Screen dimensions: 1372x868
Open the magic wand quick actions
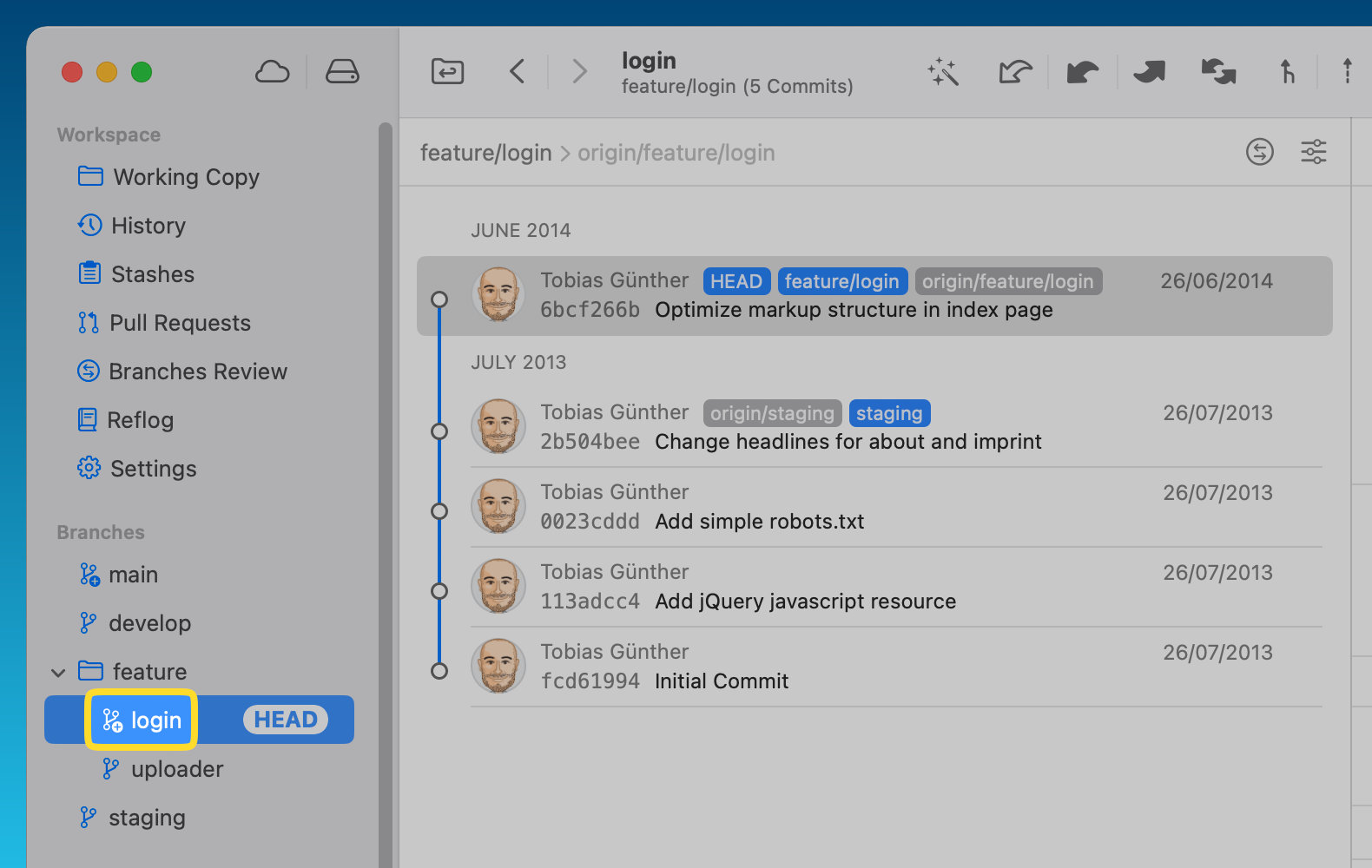tap(943, 72)
